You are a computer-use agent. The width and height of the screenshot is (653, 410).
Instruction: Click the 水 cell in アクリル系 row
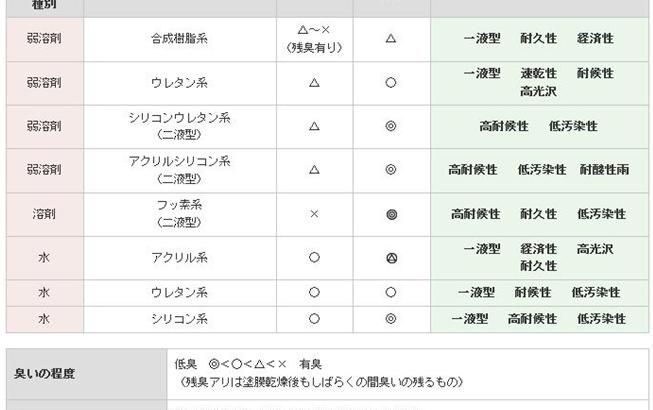pos(44,258)
